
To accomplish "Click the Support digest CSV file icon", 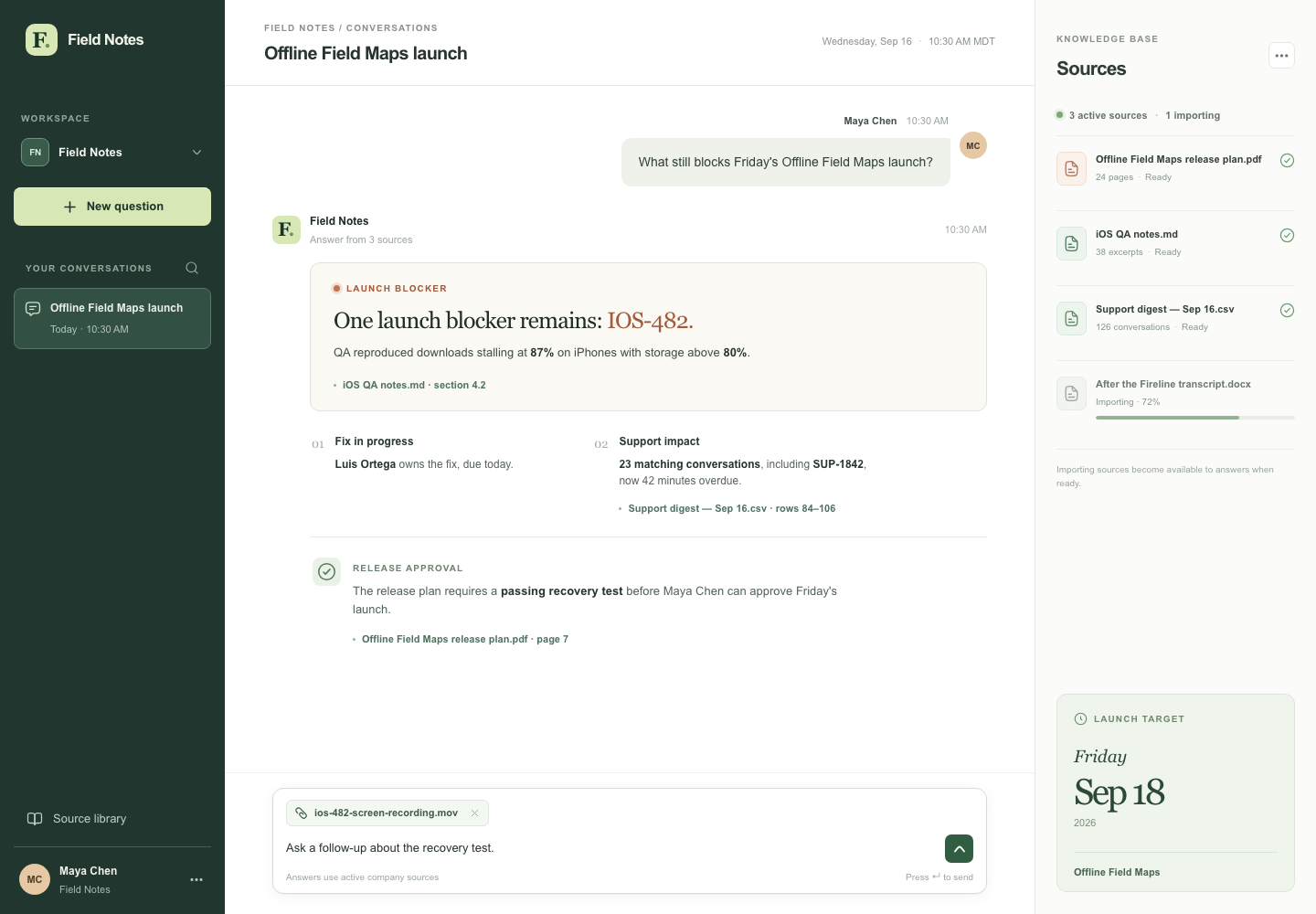I will [1071, 318].
